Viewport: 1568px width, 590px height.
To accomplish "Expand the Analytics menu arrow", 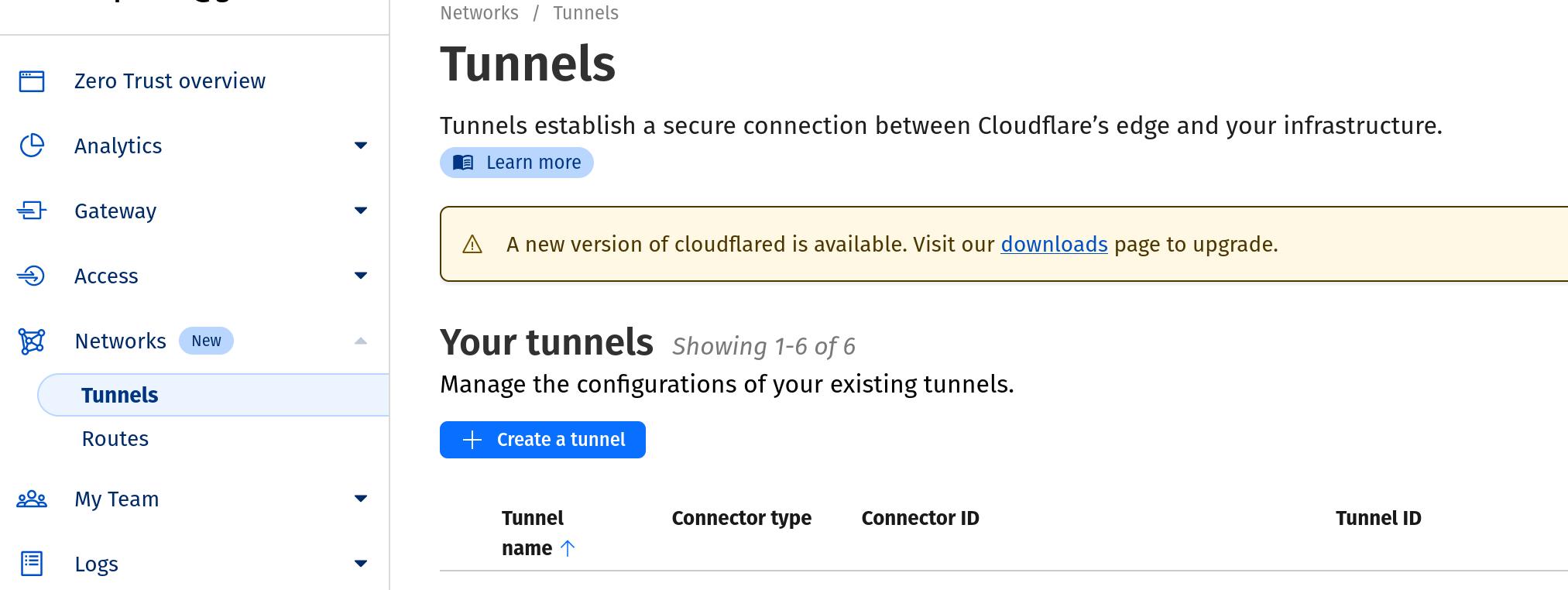I will pos(360,146).
